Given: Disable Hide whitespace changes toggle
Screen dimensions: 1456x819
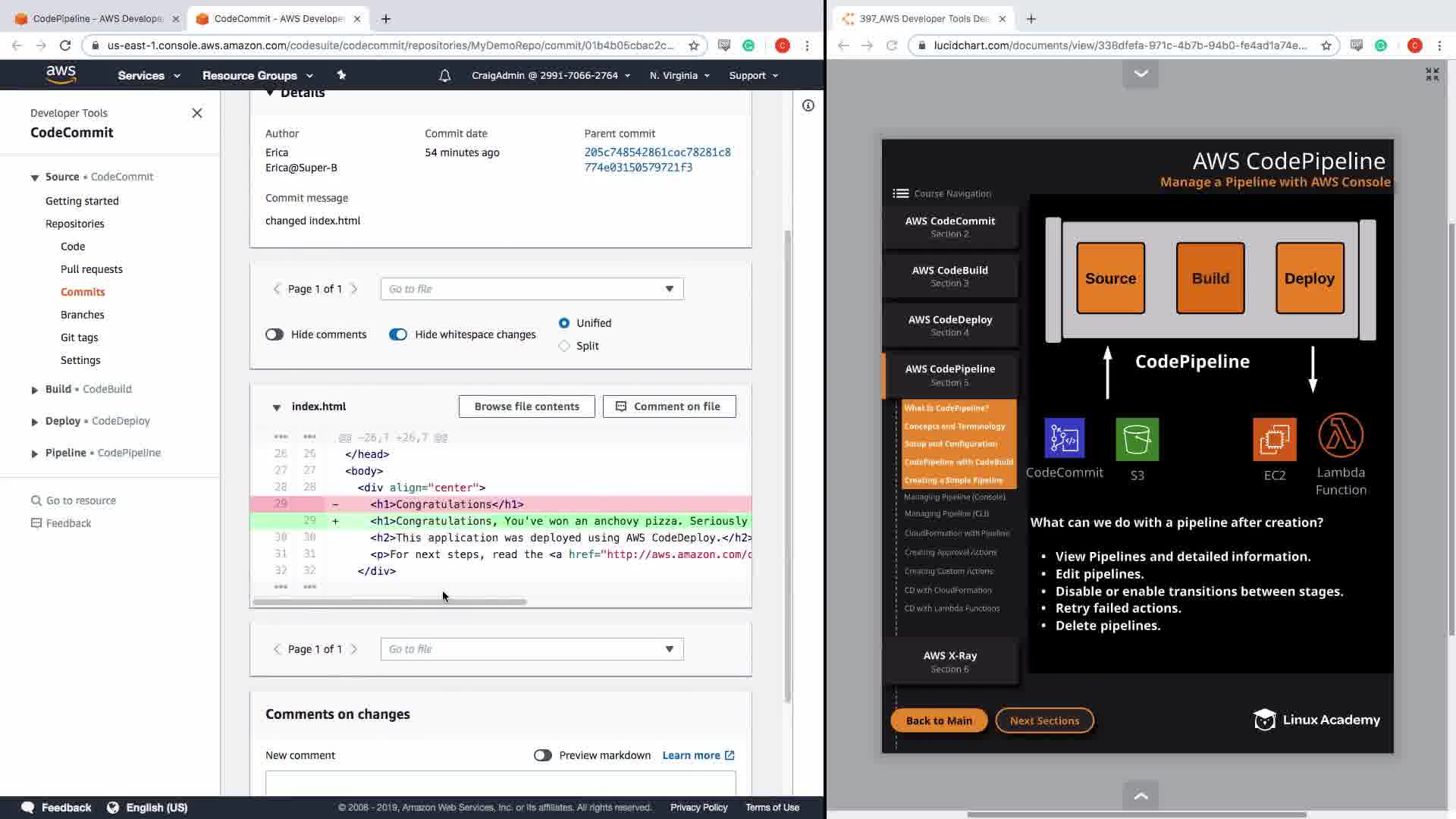Looking at the screenshot, I should 398,334.
